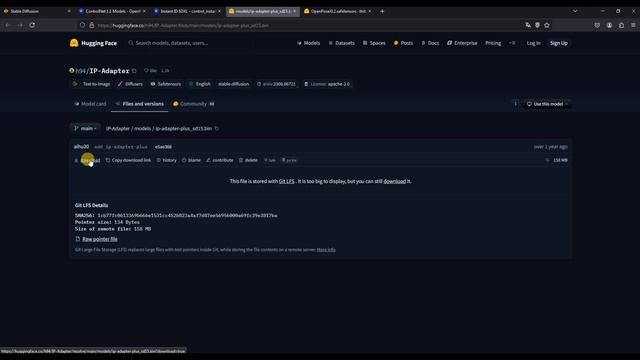
Task: Open the browser extensions icon
Action: click(621, 25)
